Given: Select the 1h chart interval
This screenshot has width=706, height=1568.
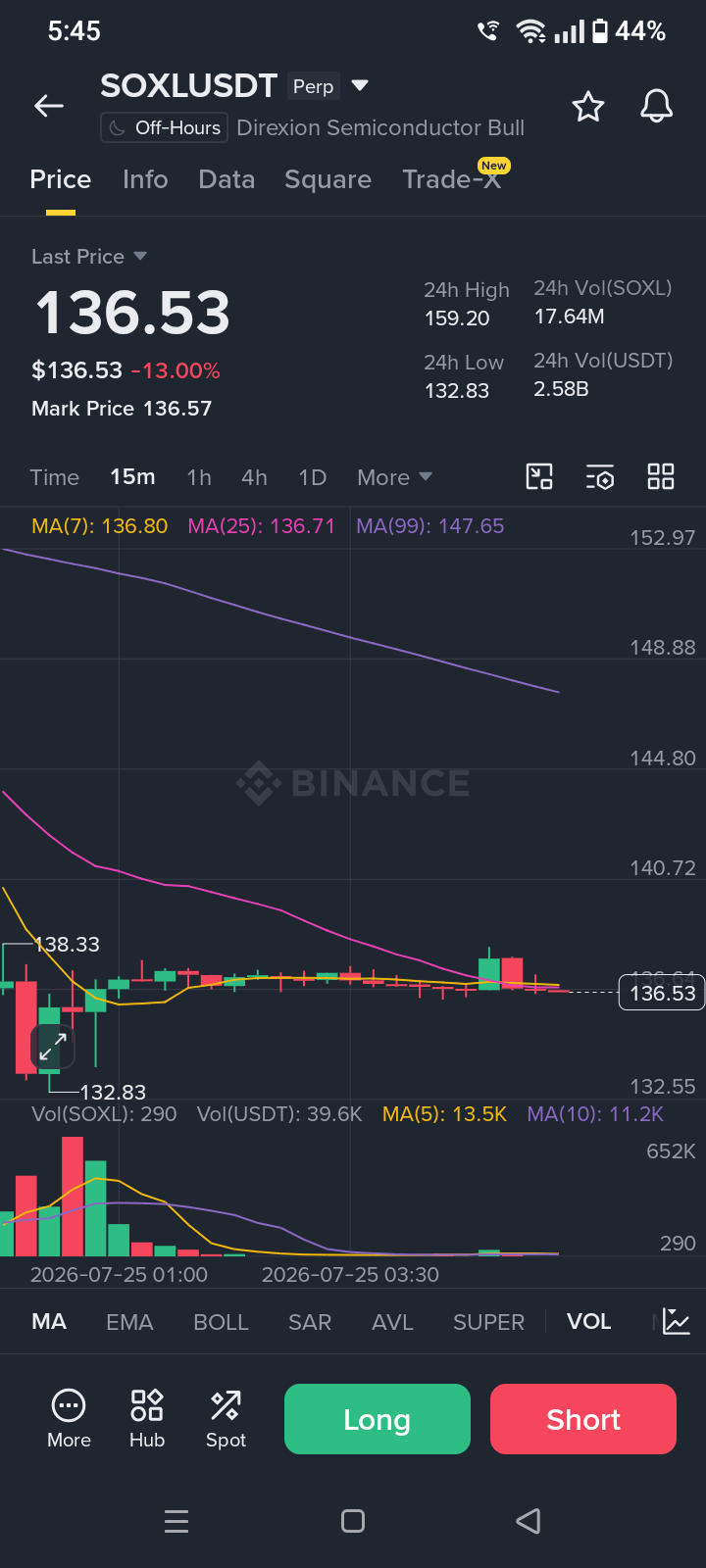Looking at the screenshot, I should 199,477.
